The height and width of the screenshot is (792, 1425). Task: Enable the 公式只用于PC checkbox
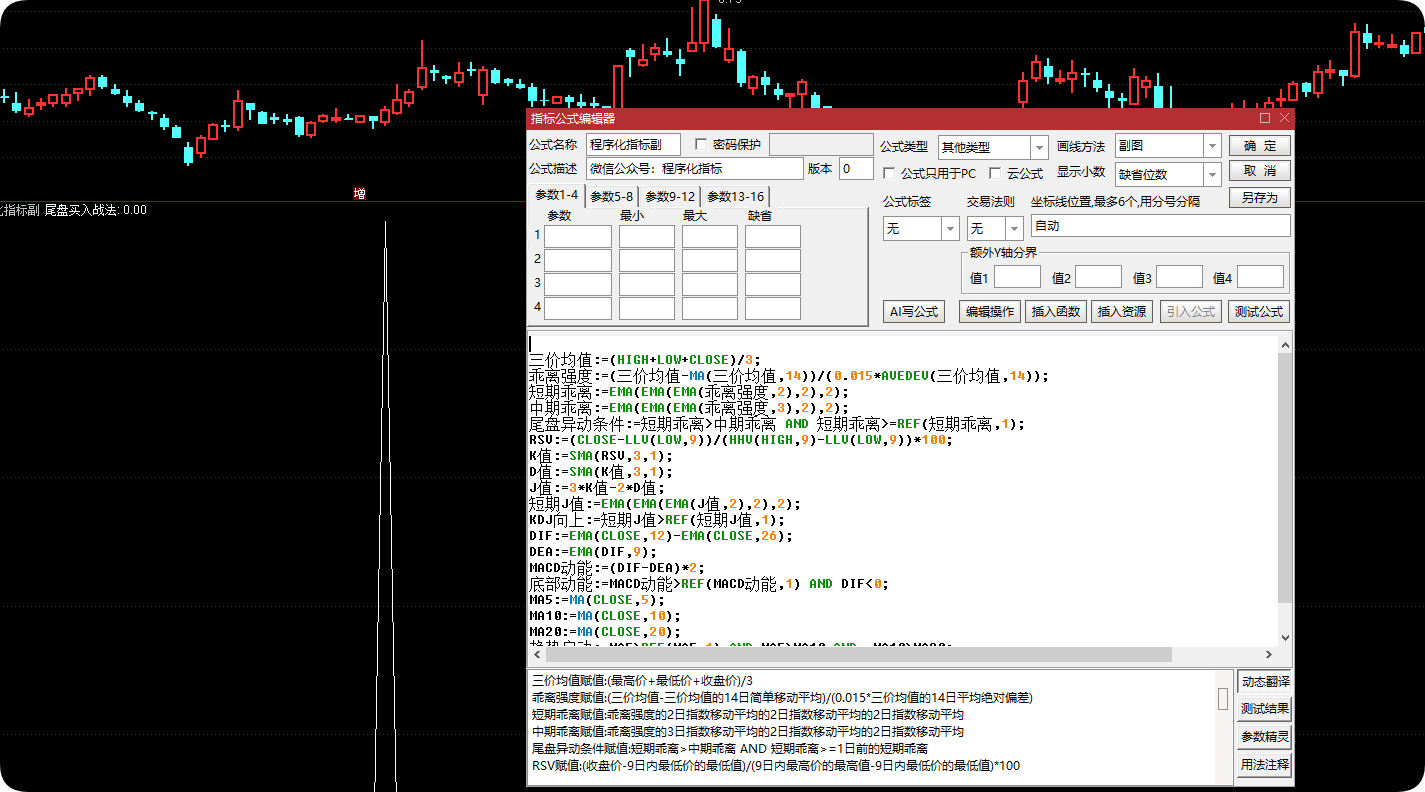[889, 174]
